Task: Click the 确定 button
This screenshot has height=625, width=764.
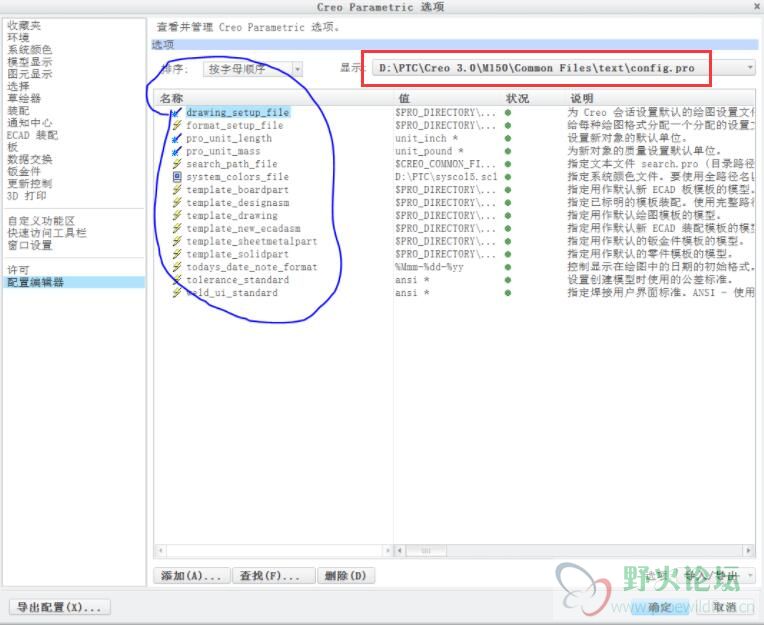Action: point(660,607)
